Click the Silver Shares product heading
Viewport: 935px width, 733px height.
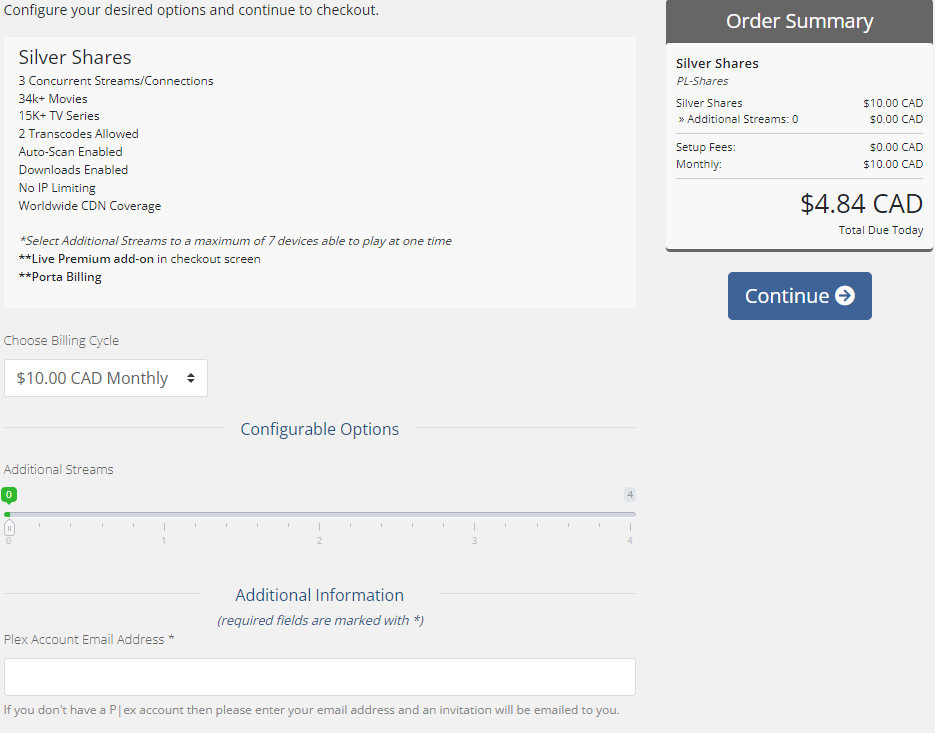75,57
